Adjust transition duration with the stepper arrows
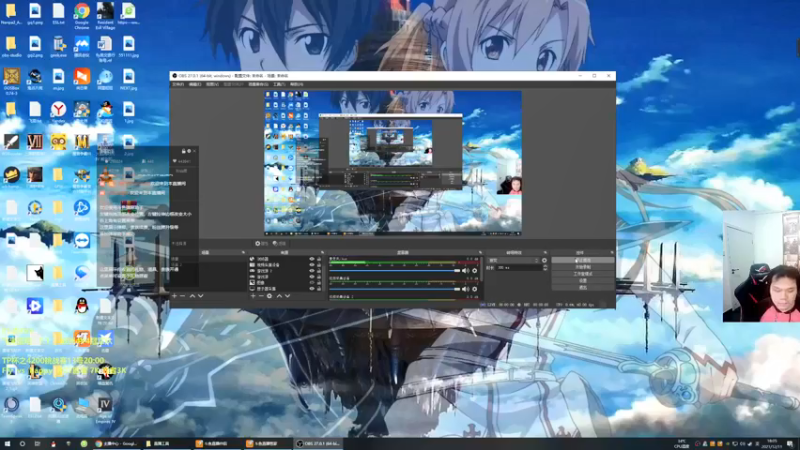 click(545, 268)
